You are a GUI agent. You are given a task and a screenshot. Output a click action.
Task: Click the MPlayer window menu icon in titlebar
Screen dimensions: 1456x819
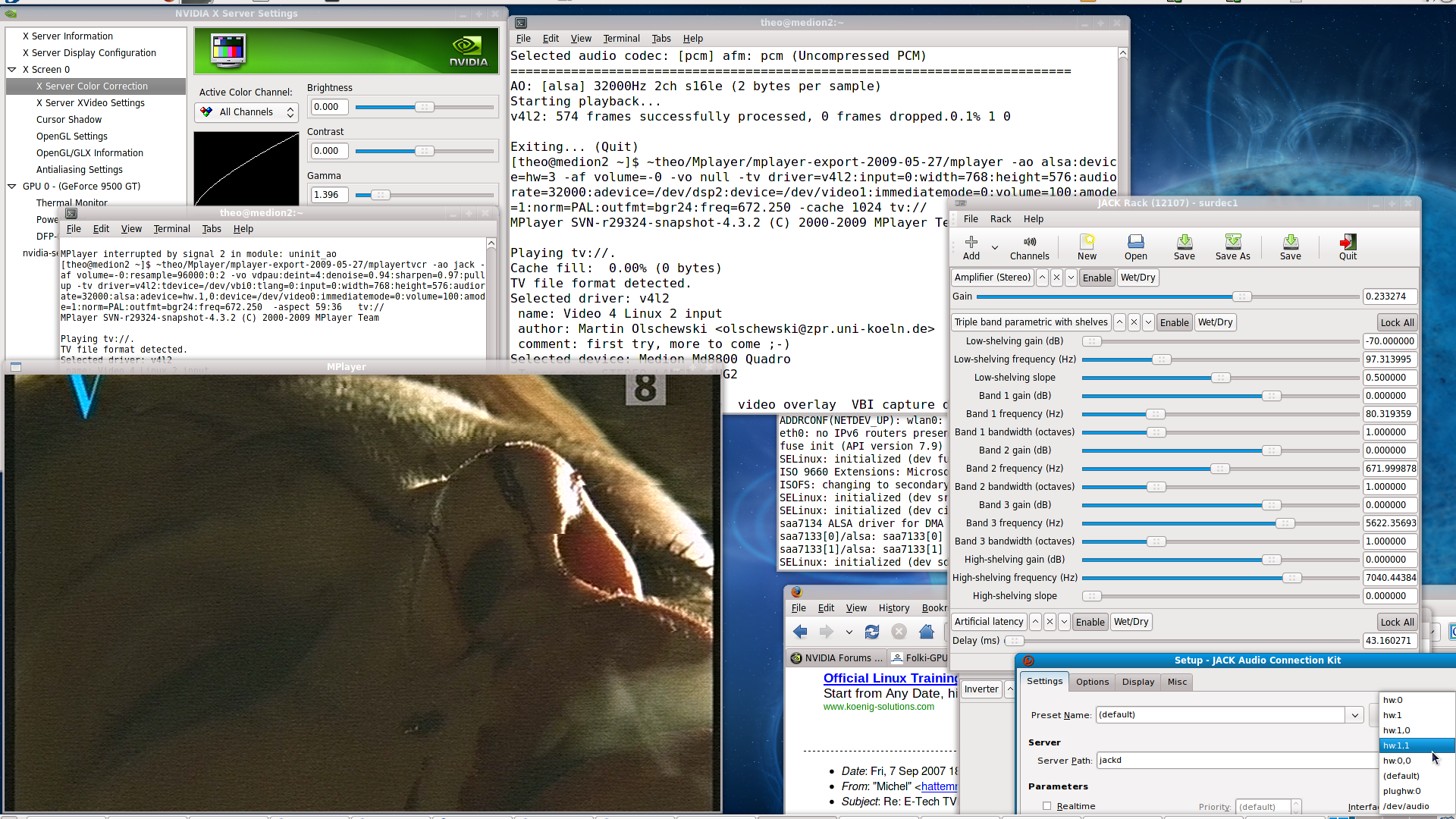pyautogui.click(x=16, y=367)
